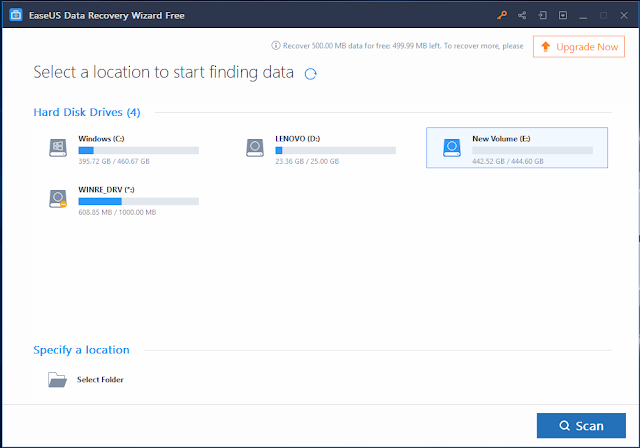Click the refresh drives spinner icon
Screen dimensions: 640x448
311,74
